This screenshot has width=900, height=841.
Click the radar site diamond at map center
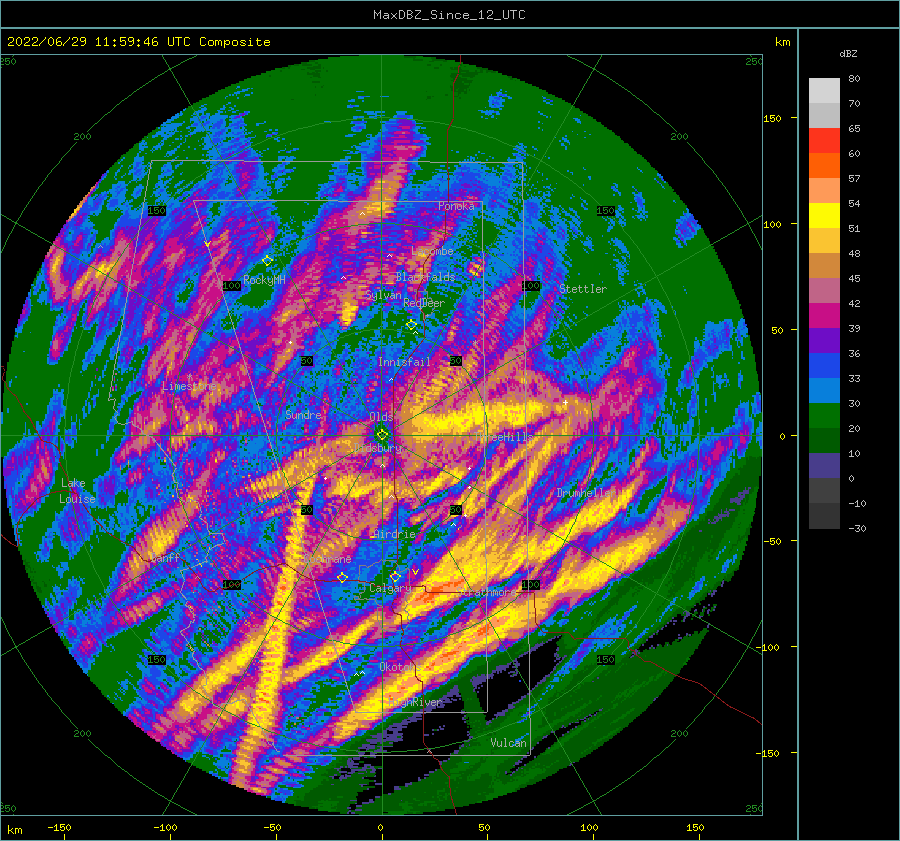pos(382,435)
